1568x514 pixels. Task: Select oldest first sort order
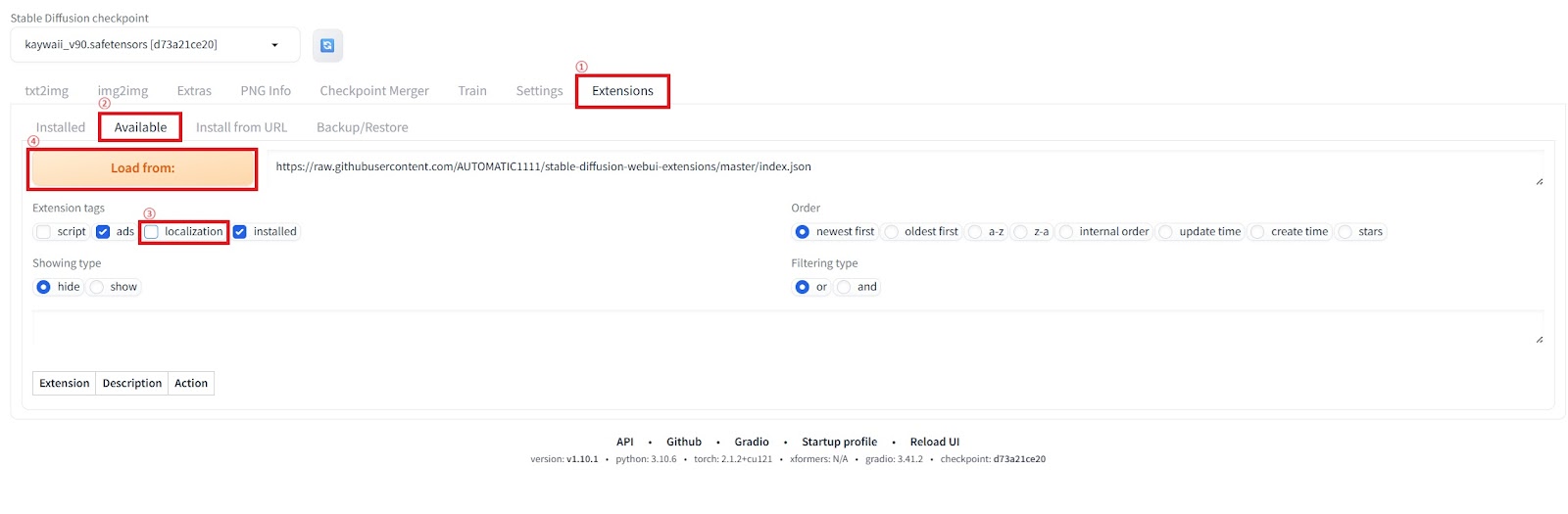892,232
